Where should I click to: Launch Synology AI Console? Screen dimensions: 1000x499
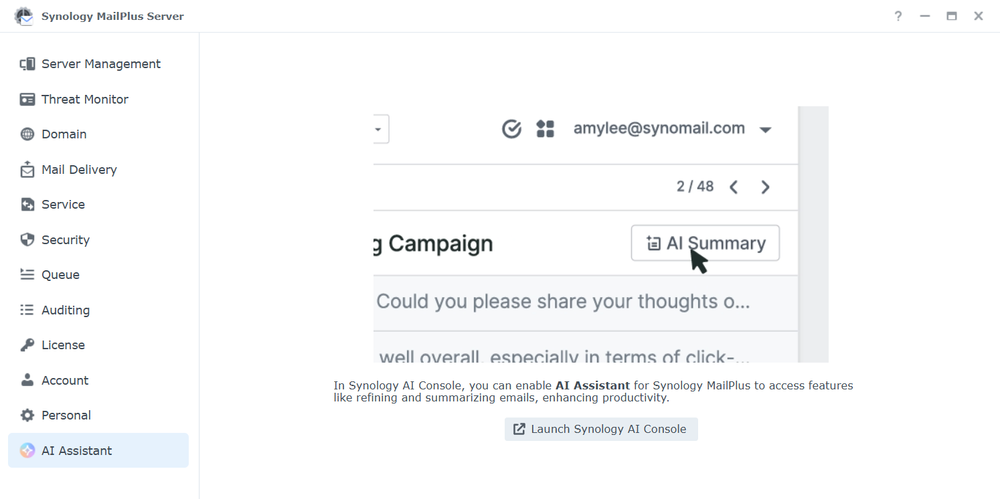(x=601, y=429)
